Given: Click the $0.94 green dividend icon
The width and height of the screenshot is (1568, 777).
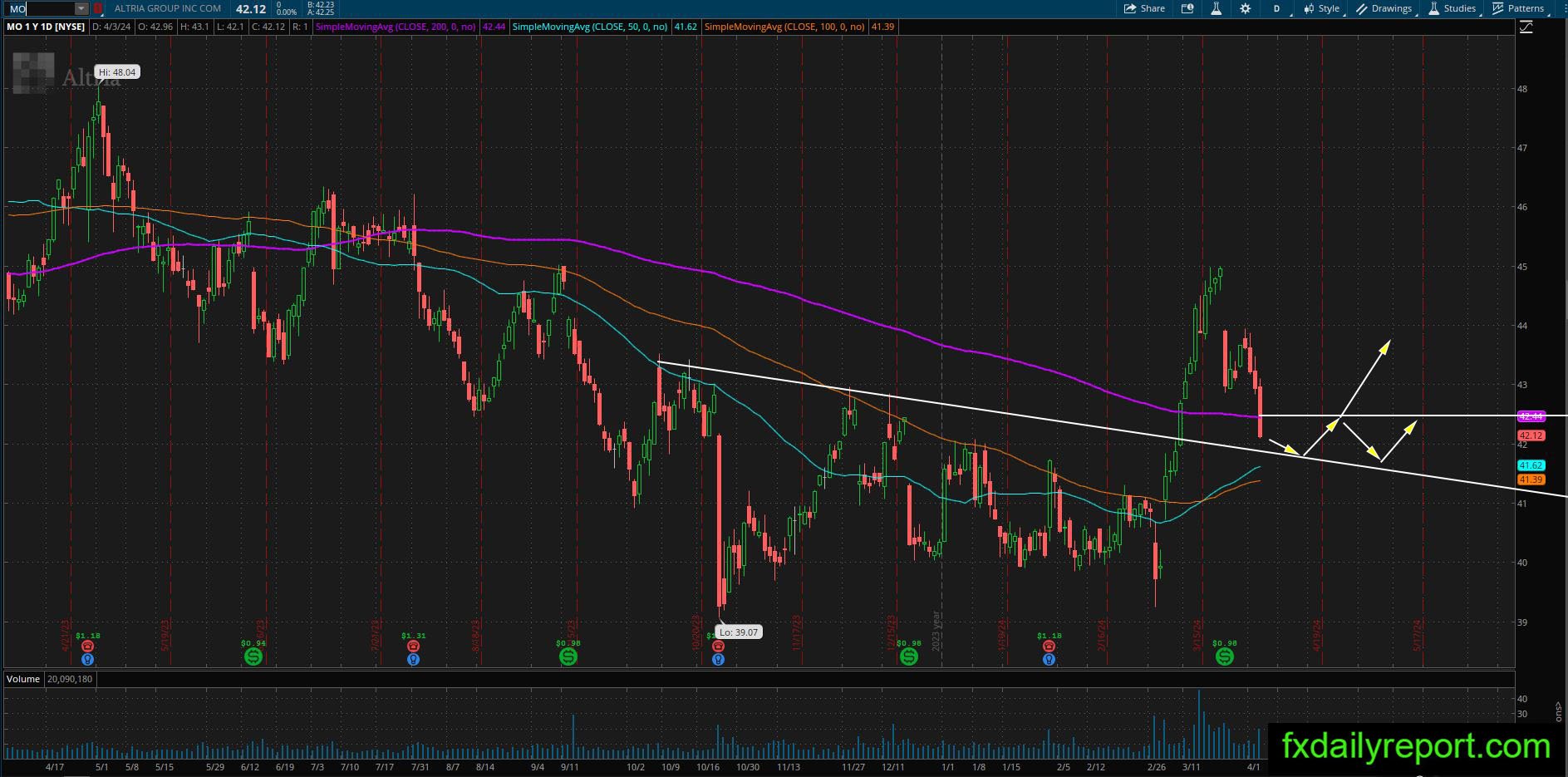Looking at the screenshot, I should point(253,657).
